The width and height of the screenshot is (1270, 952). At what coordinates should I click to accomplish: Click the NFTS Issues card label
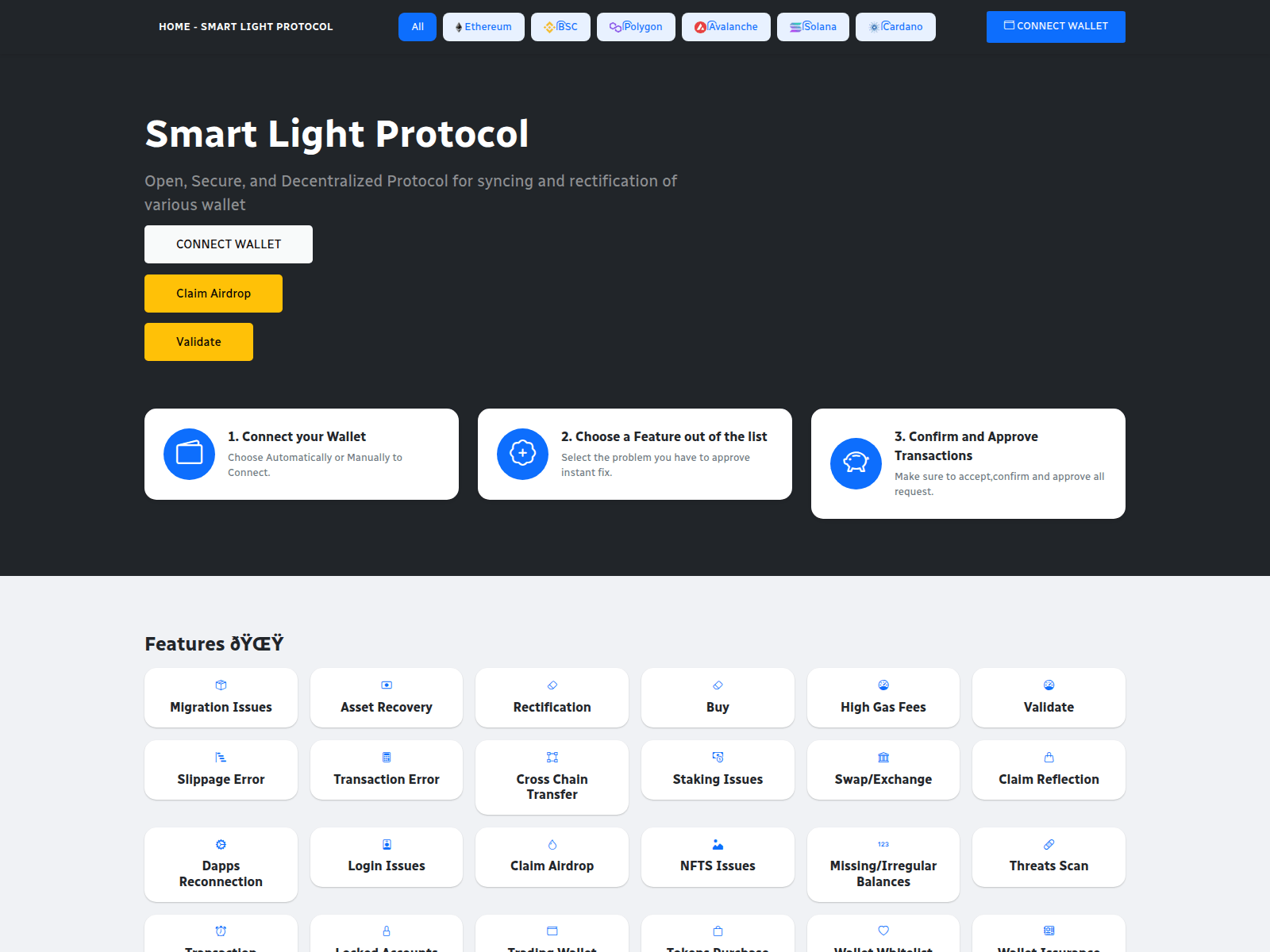(x=718, y=866)
